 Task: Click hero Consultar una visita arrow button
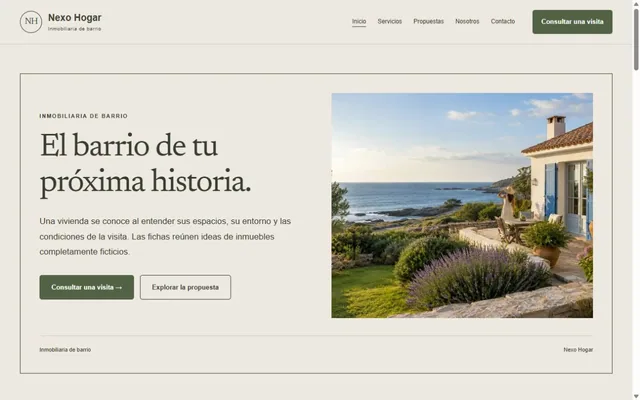click(x=87, y=287)
